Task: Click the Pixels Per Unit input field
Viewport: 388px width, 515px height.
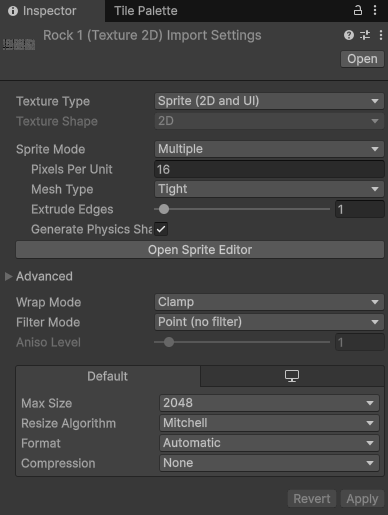Action: (x=269, y=169)
